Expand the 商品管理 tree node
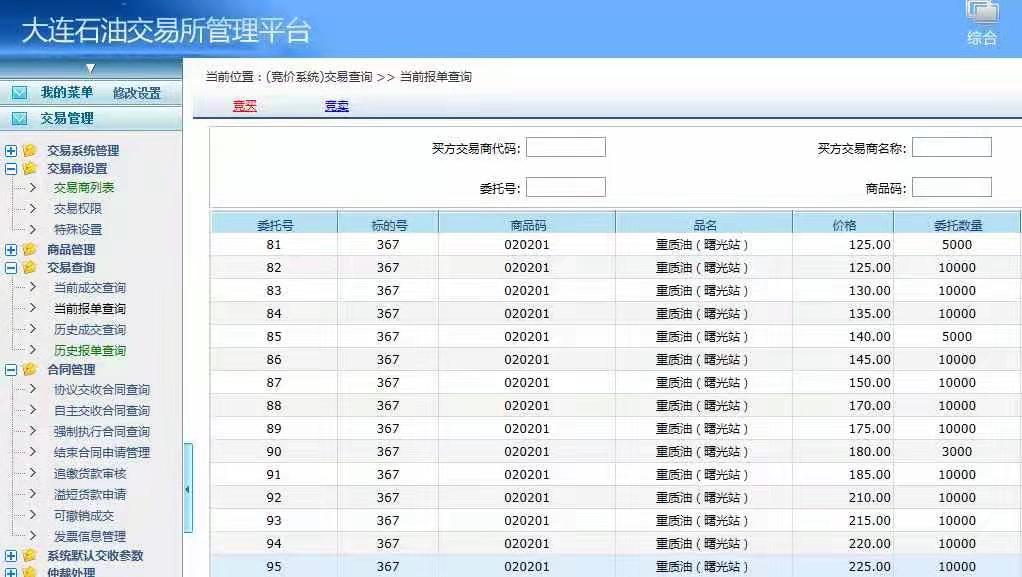The image size is (1022, 577). click(11, 249)
